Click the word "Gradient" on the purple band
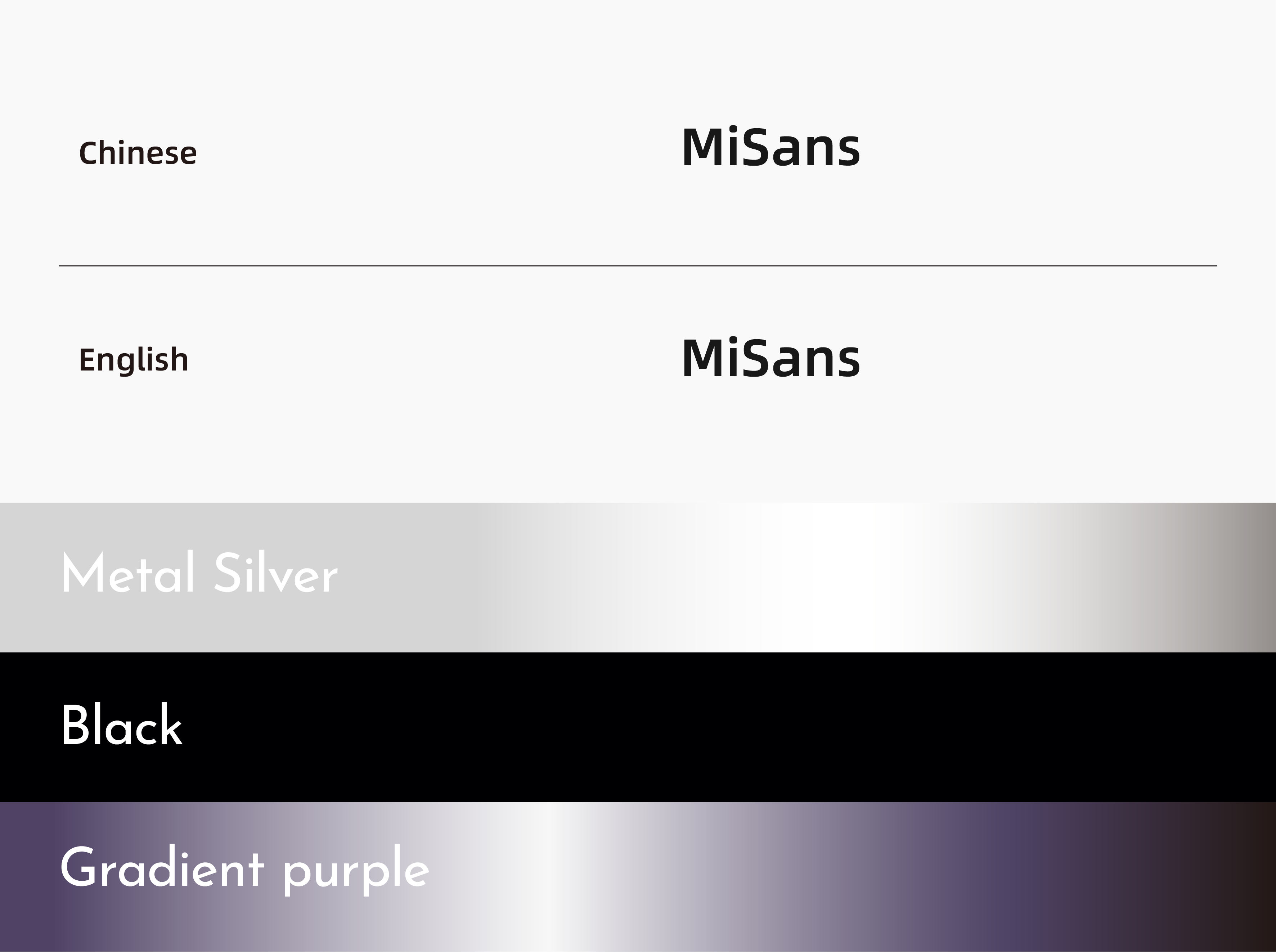 pyautogui.click(x=162, y=868)
